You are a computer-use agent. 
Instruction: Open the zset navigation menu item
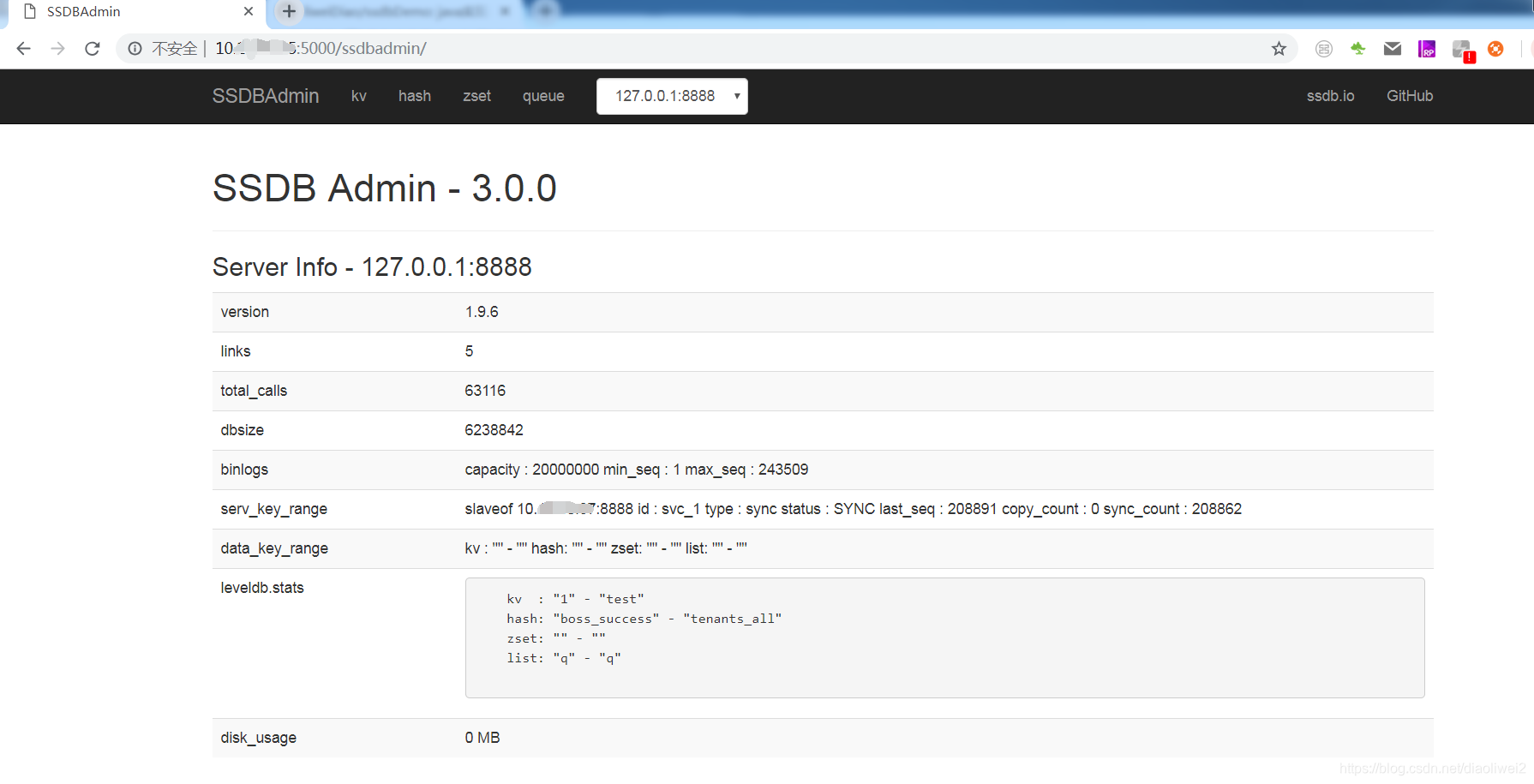pyautogui.click(x=477, y=96)
